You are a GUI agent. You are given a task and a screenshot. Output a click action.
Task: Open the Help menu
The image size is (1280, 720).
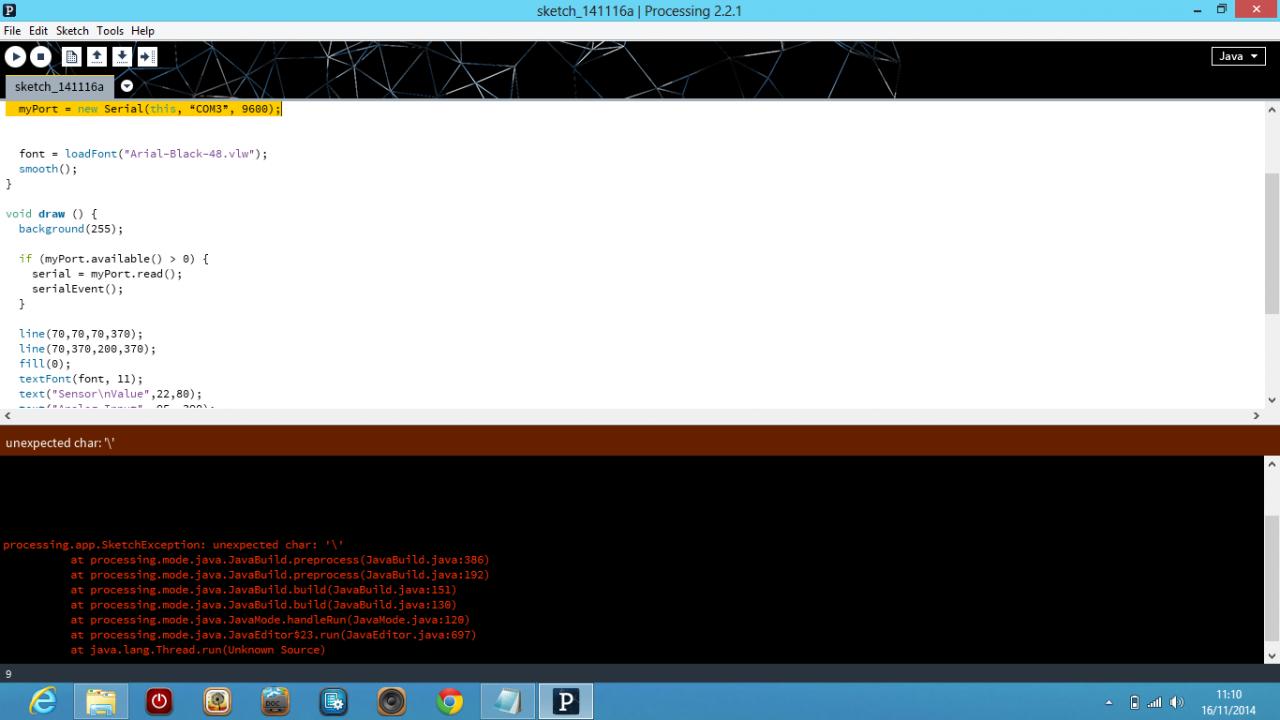pos(143,31)
